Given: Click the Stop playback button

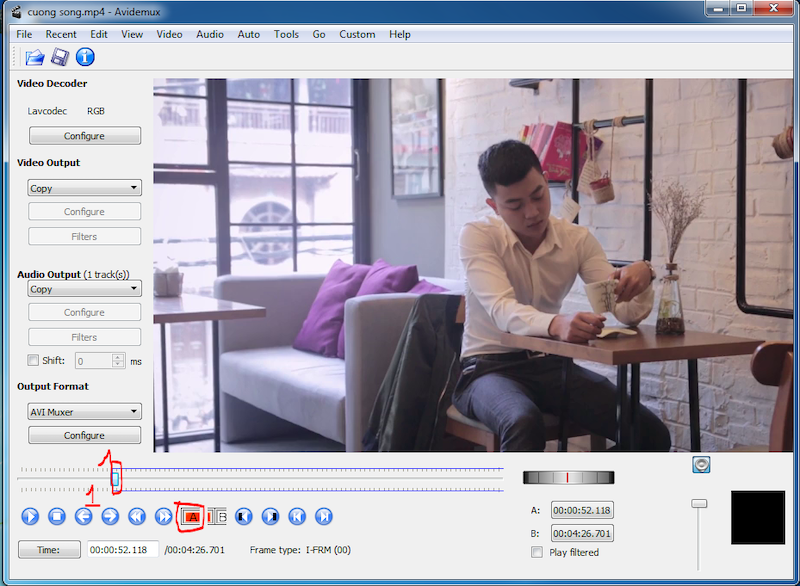Looking at the screenshot, I should (x=56, y=516).
